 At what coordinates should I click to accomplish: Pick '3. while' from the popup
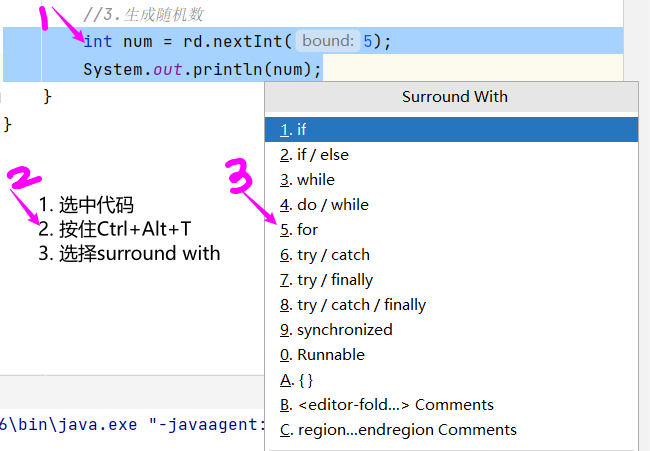coord(451,180)
